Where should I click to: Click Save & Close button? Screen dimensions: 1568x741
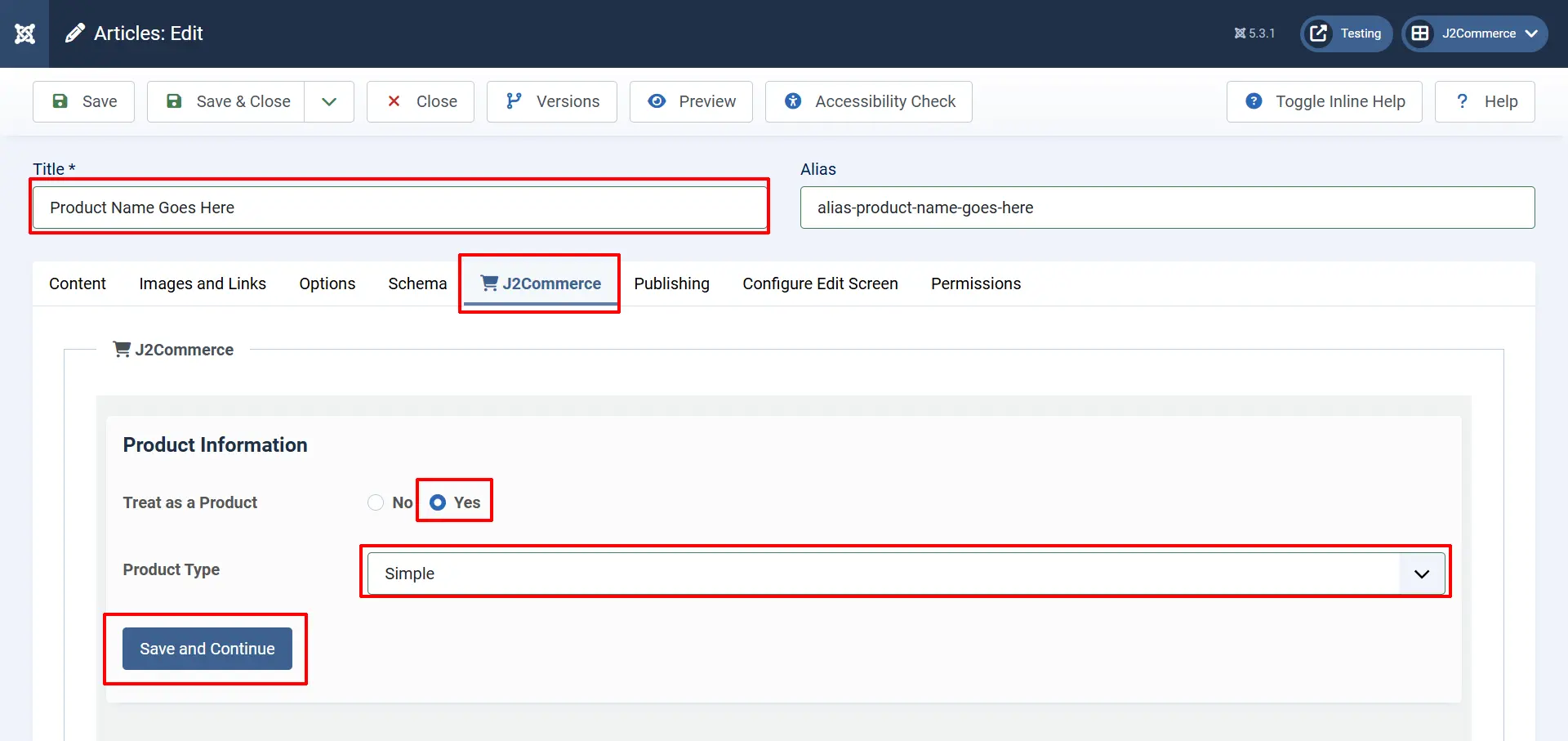point(226,101)
